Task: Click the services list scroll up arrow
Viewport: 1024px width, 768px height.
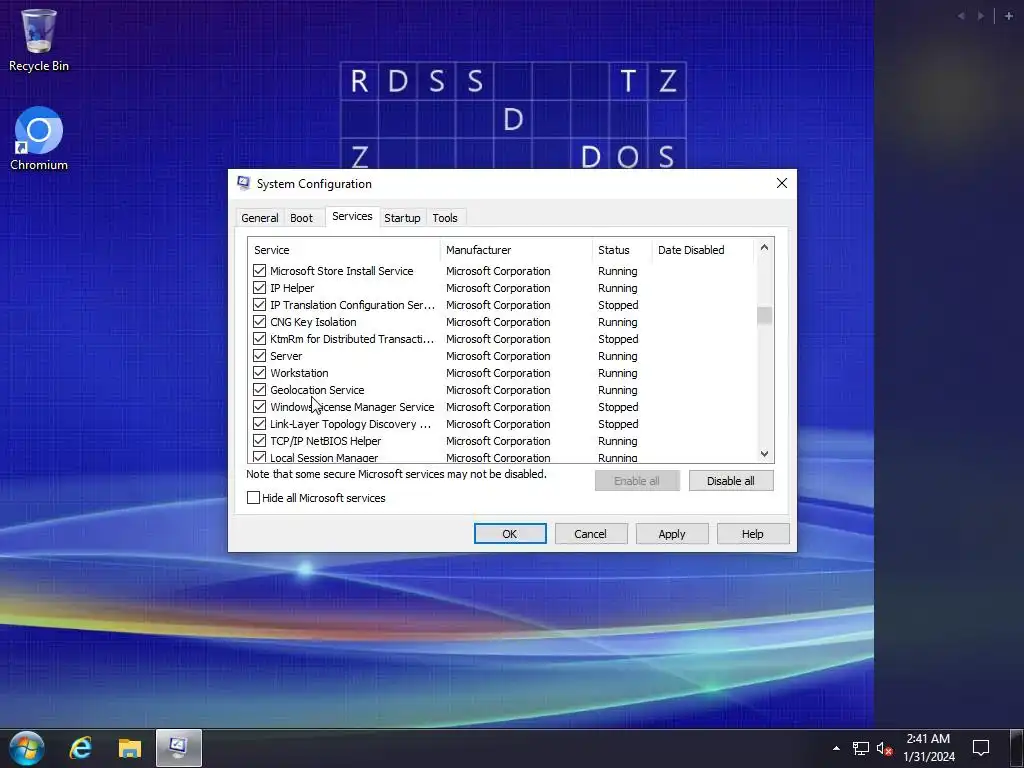Action: tap(764, 248)
